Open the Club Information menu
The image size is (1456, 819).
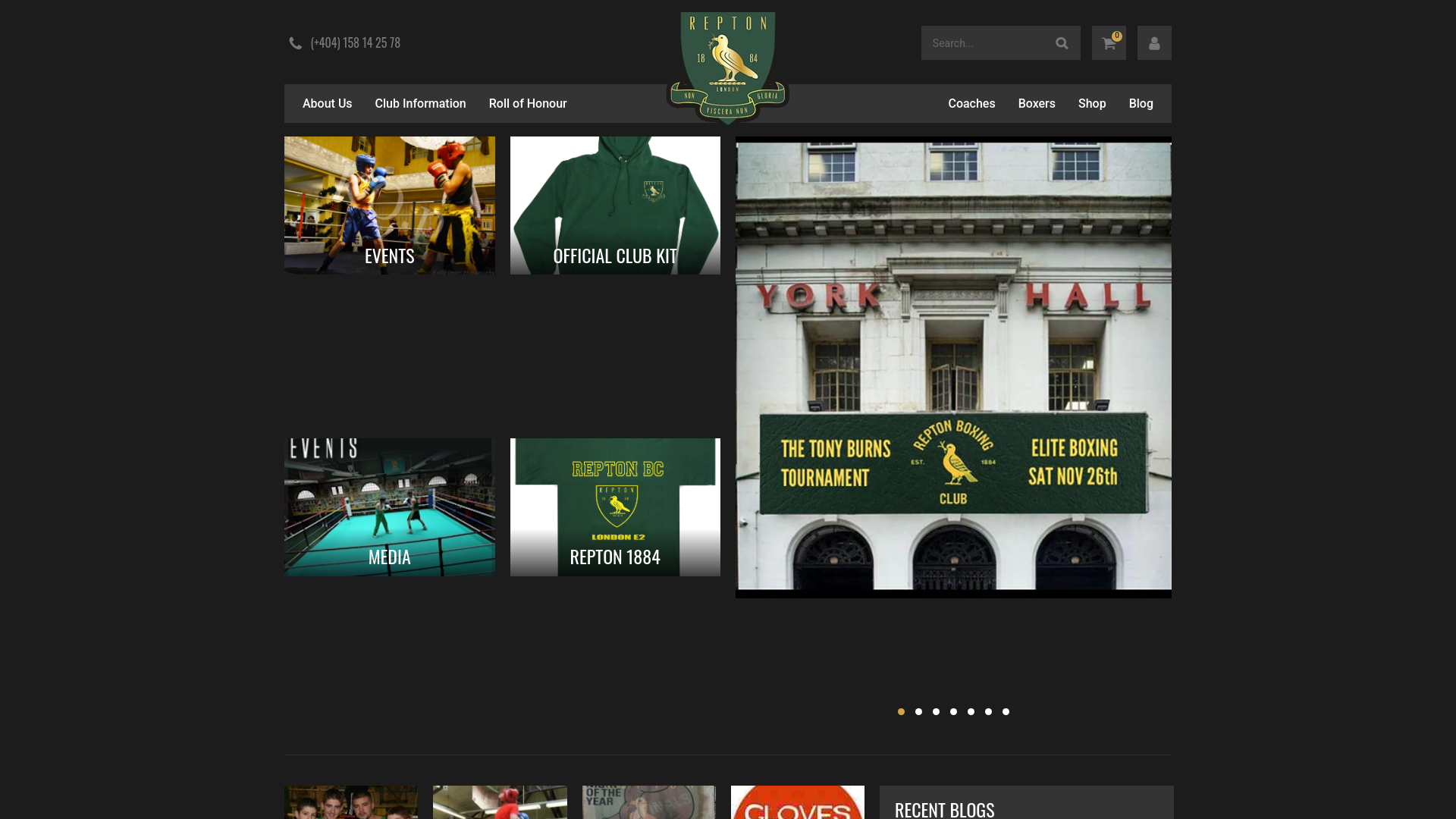pos(420,104)
